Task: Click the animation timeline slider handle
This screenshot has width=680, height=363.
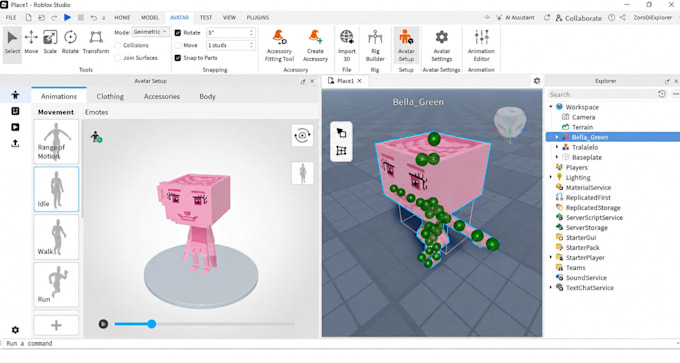Action: point(151,324)
